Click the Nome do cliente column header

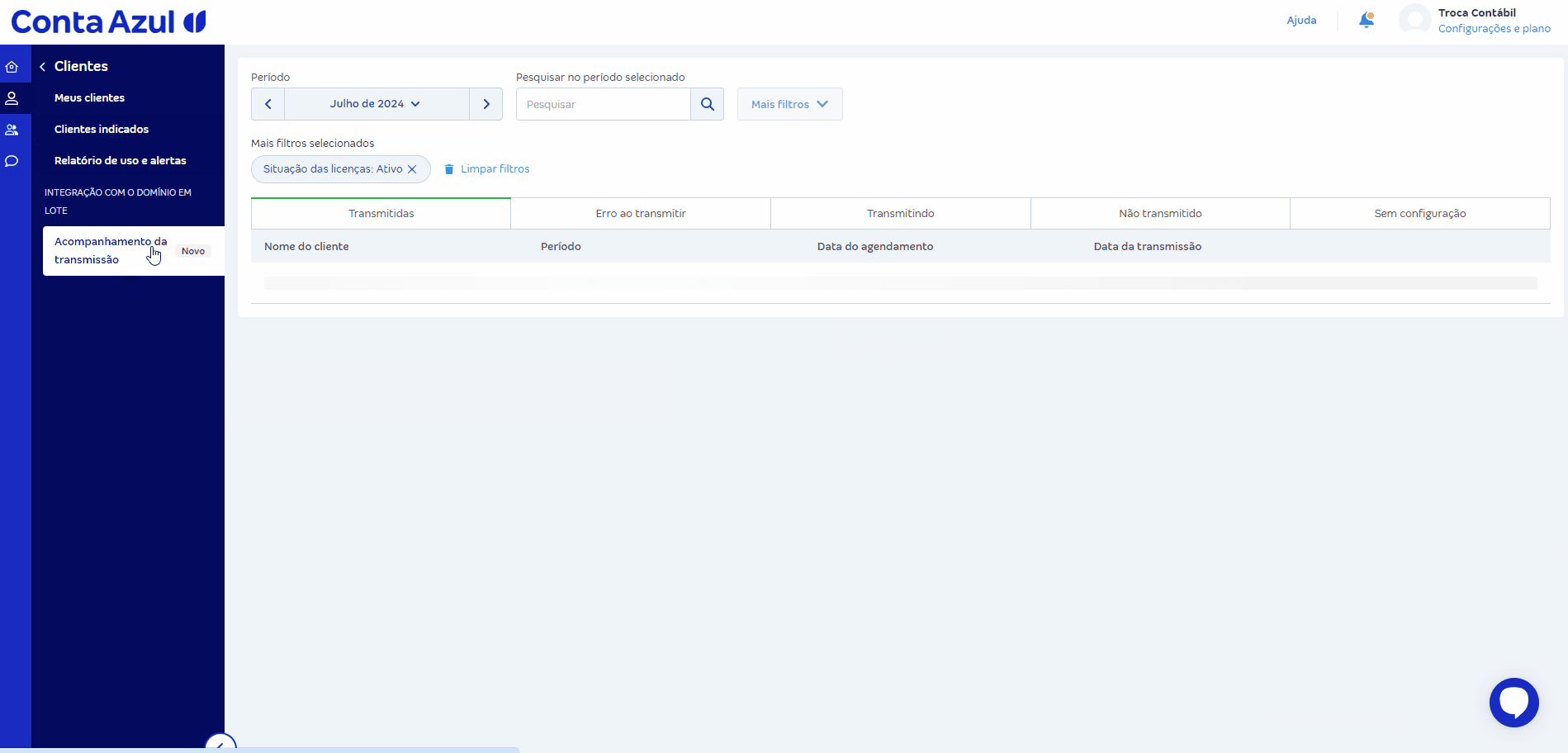pyautogui.click(x=306, y=246)
